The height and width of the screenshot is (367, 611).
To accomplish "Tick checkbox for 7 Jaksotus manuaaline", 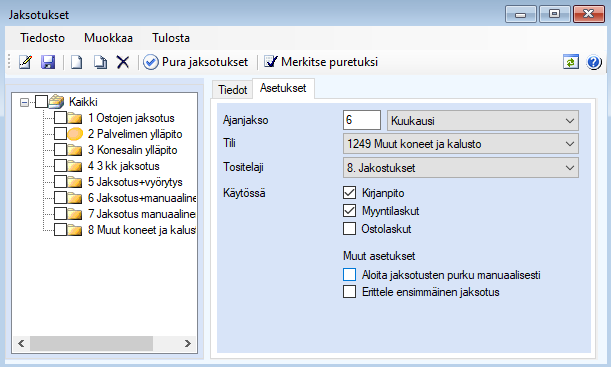I will click(60, 213).
